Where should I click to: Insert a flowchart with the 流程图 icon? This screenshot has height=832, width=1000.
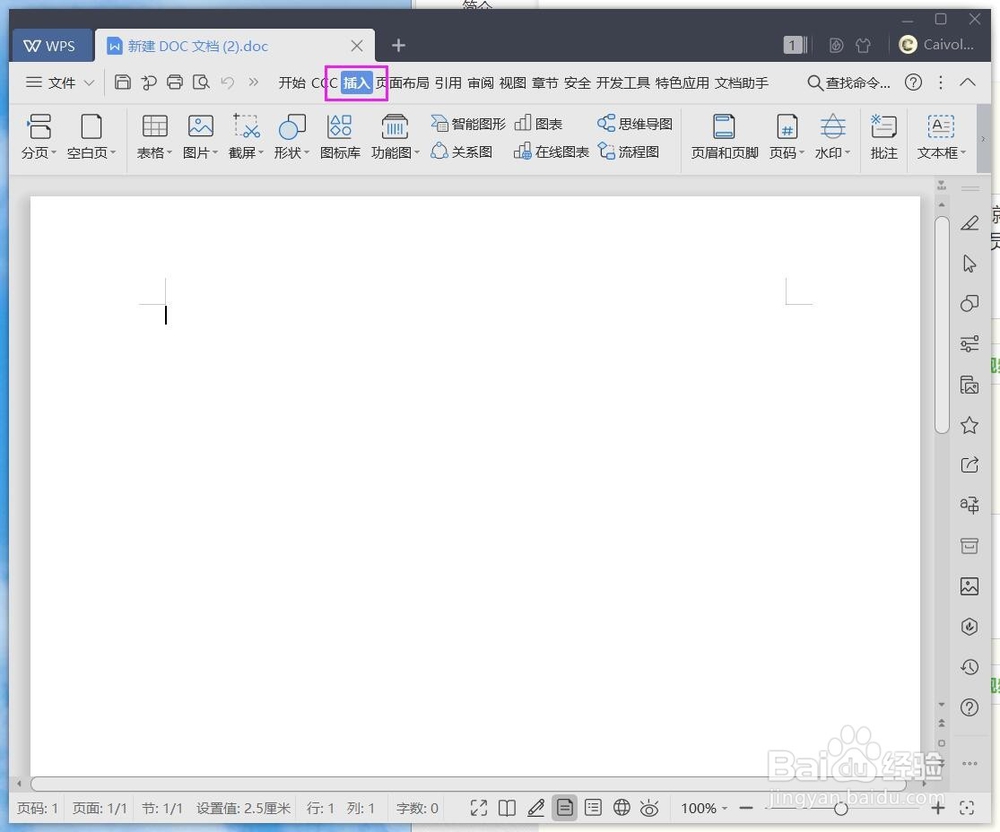630,152
